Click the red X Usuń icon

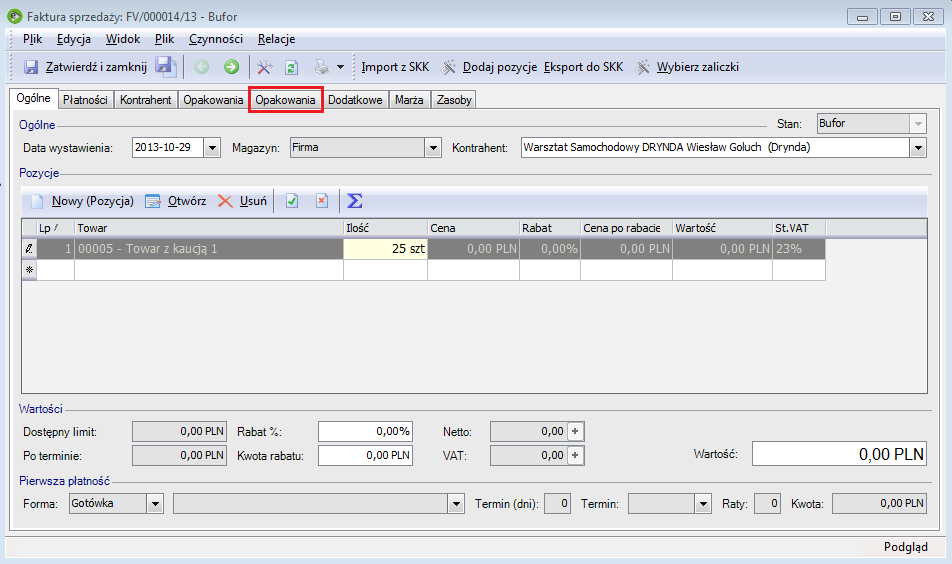(225, 201)
